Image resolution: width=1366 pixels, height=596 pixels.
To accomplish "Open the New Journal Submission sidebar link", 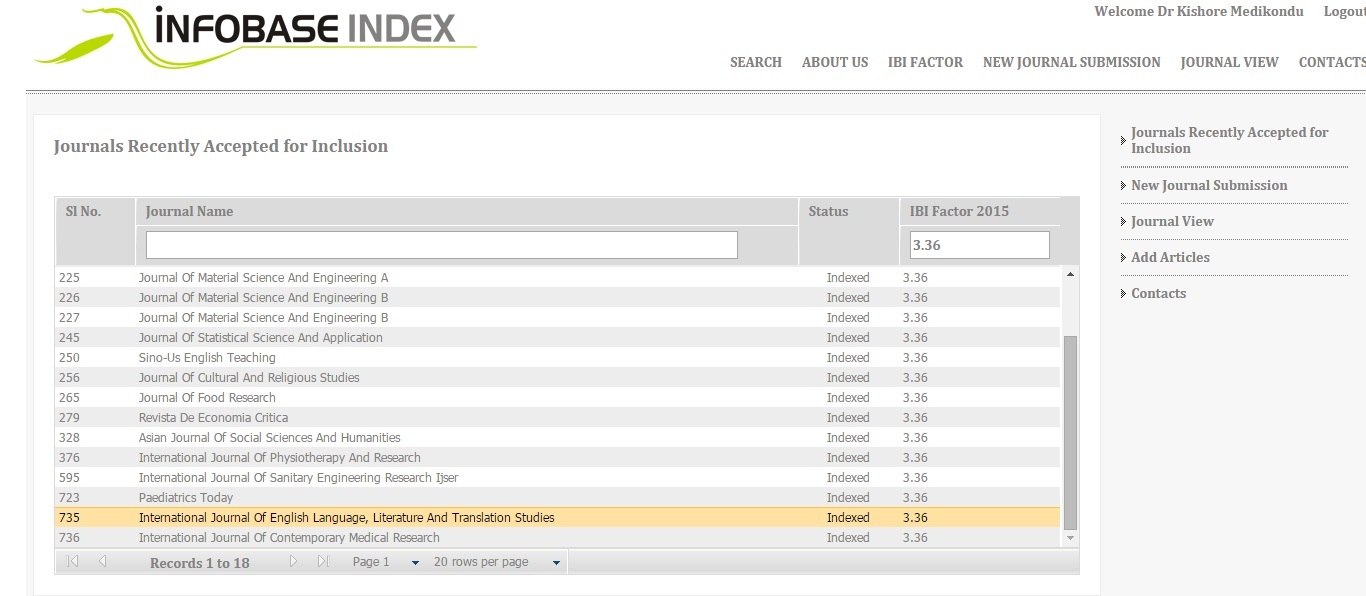I will point(1209,185).
